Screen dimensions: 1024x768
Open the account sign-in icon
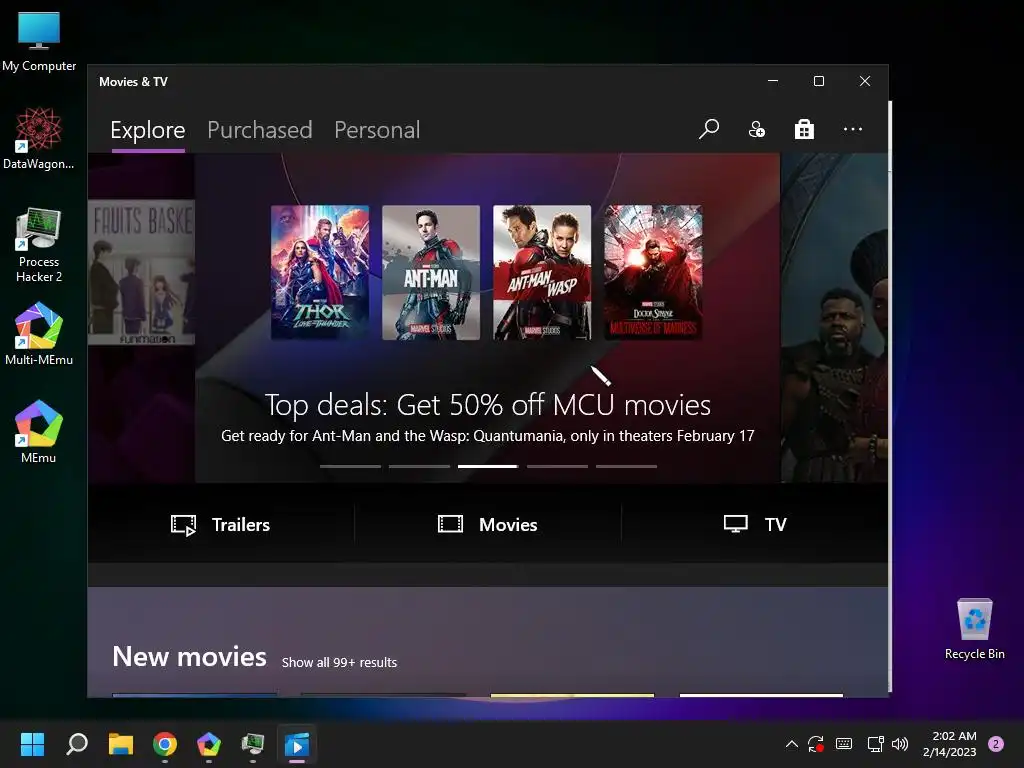tap(756, 129)
